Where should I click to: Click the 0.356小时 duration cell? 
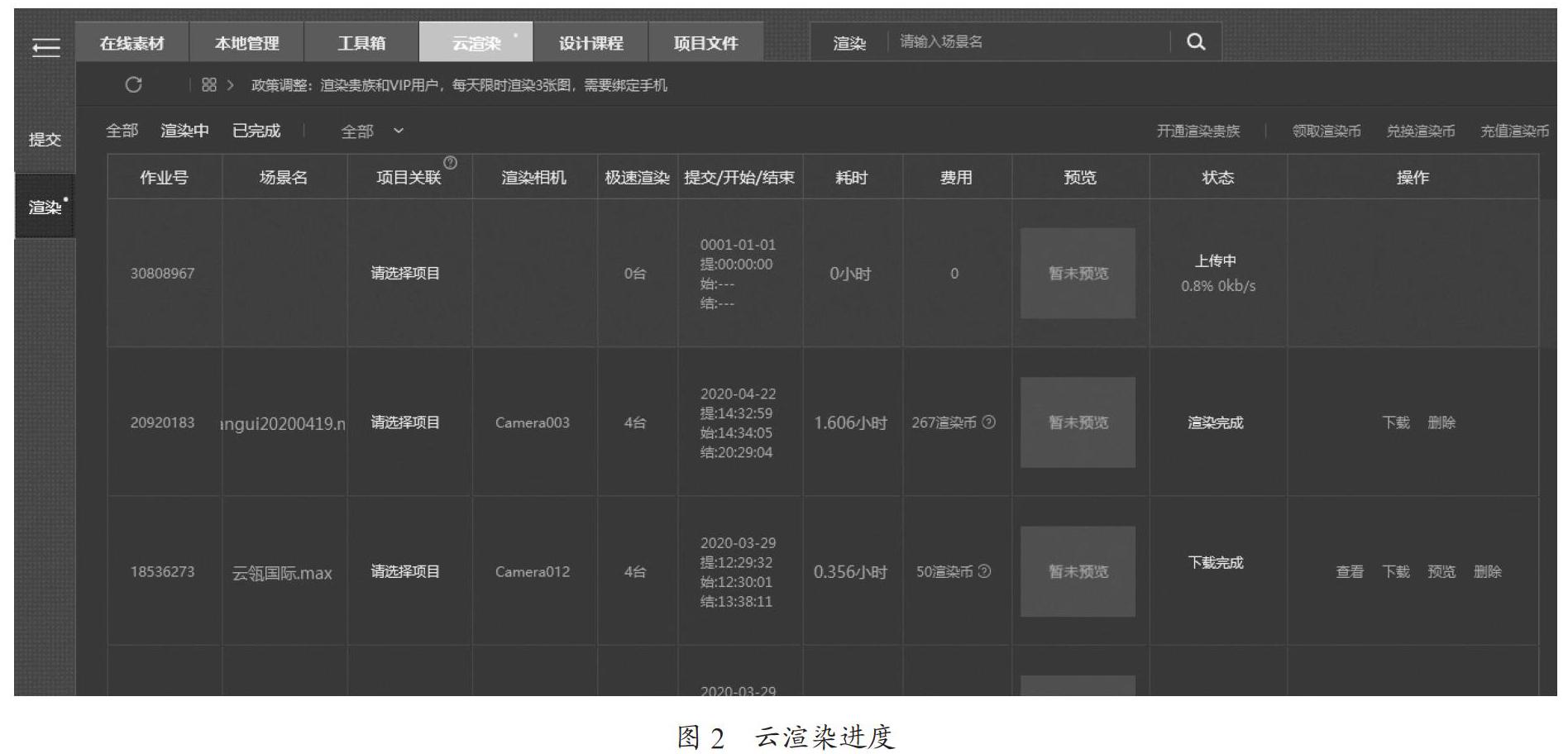(851, 571)
